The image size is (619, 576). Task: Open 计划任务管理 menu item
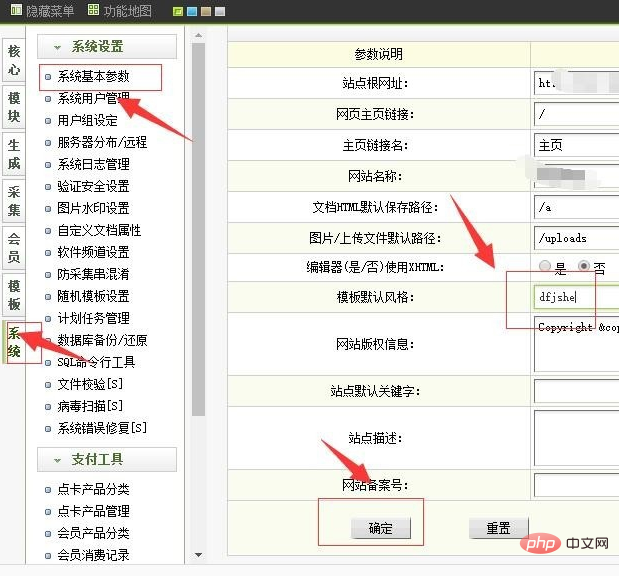point(93,318)
